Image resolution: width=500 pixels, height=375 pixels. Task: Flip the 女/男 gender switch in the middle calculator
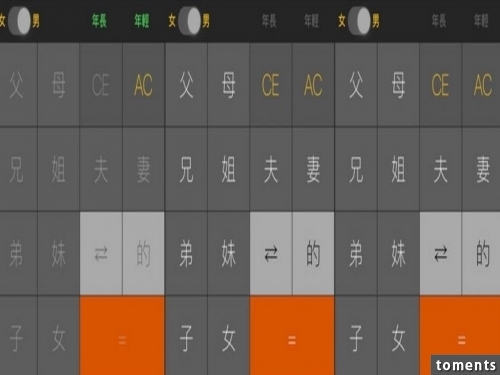(189, 21)
